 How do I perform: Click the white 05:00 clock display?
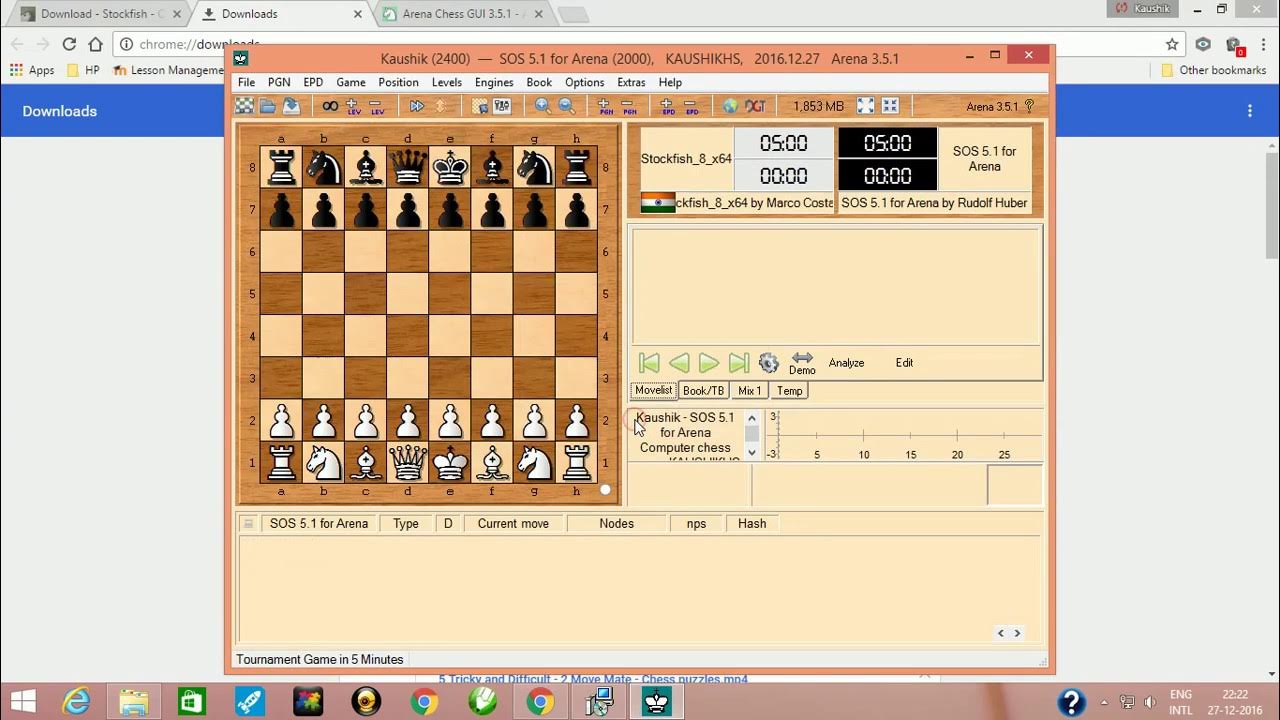784,143
